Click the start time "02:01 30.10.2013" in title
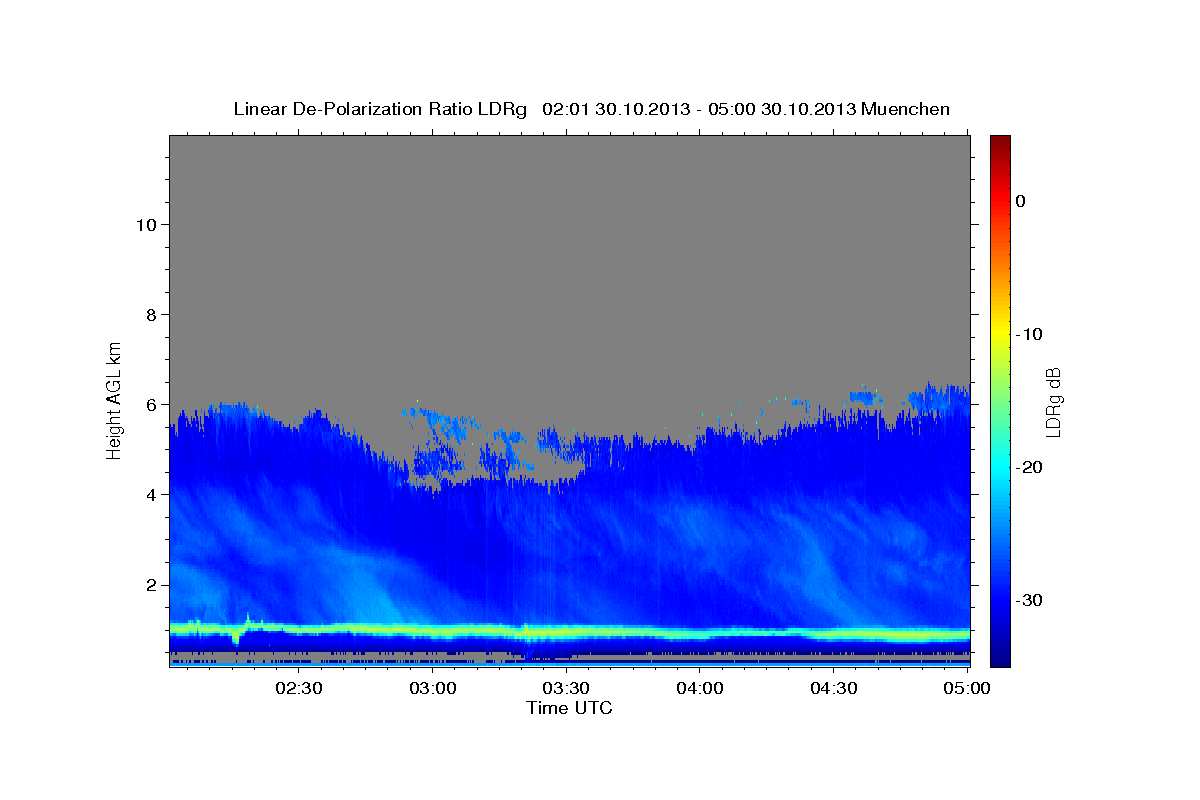The width and height of the screenshot is (1200, 800). [615, 109]
